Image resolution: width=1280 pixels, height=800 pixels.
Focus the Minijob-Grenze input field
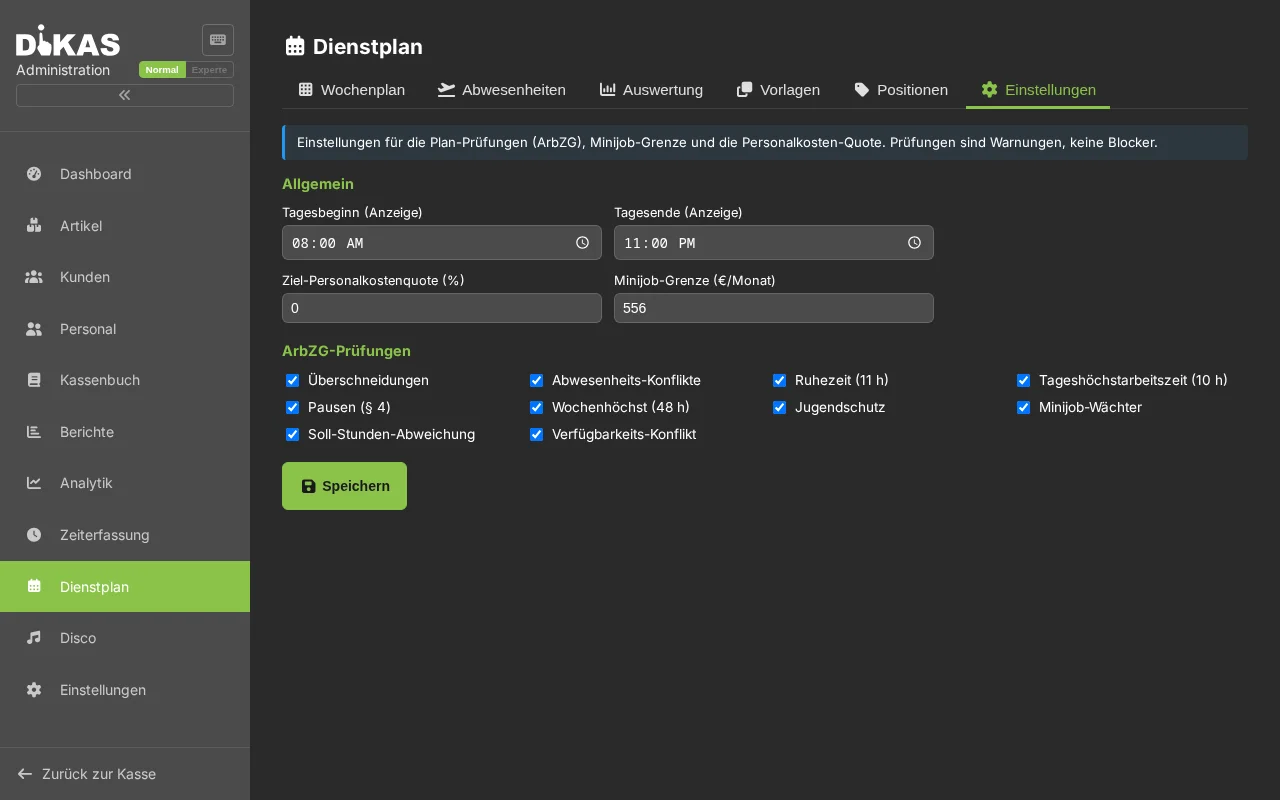774,308
